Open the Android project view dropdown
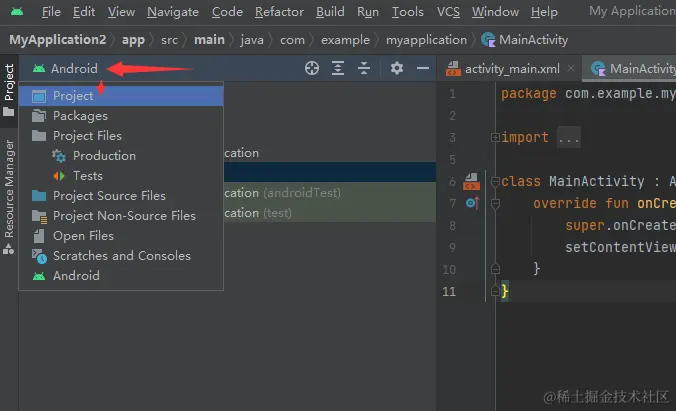 66,68
